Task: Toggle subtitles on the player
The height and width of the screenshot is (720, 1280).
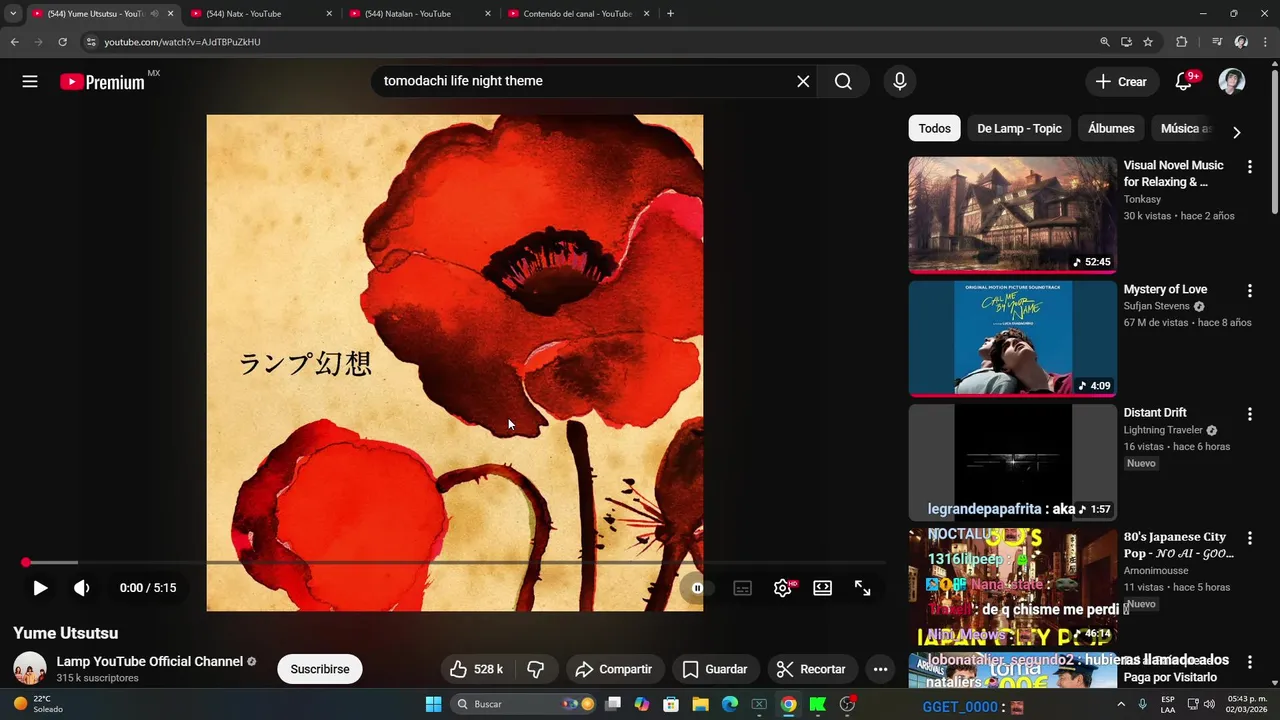Action: click(743, 588)
